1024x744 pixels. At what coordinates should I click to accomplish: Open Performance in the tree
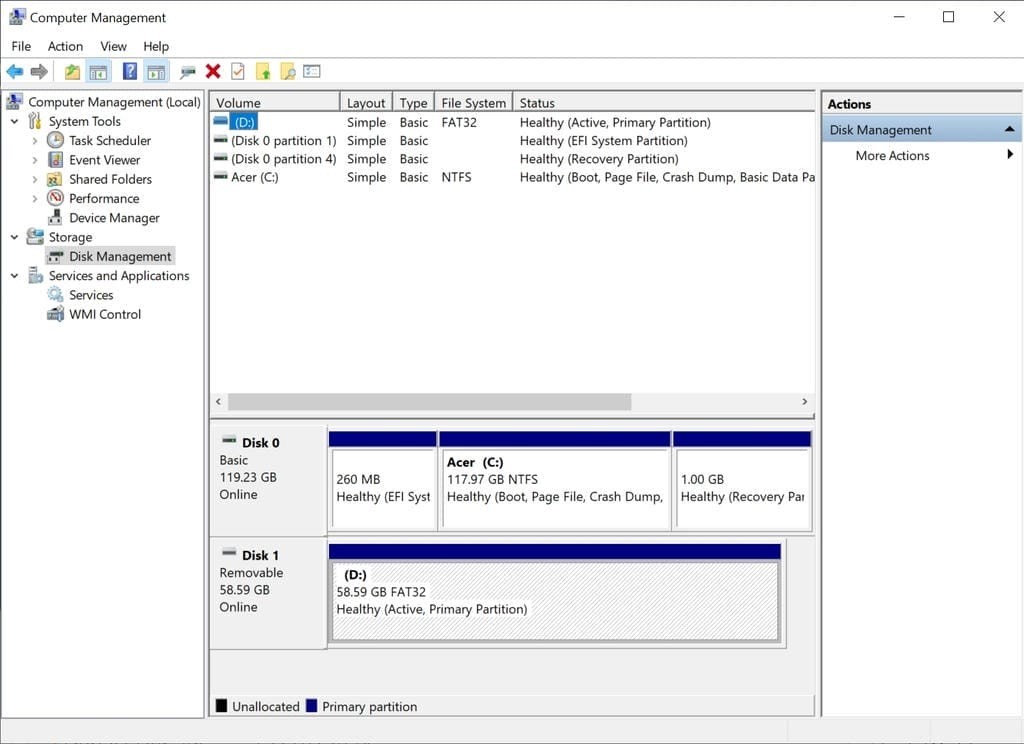(104, 199)
